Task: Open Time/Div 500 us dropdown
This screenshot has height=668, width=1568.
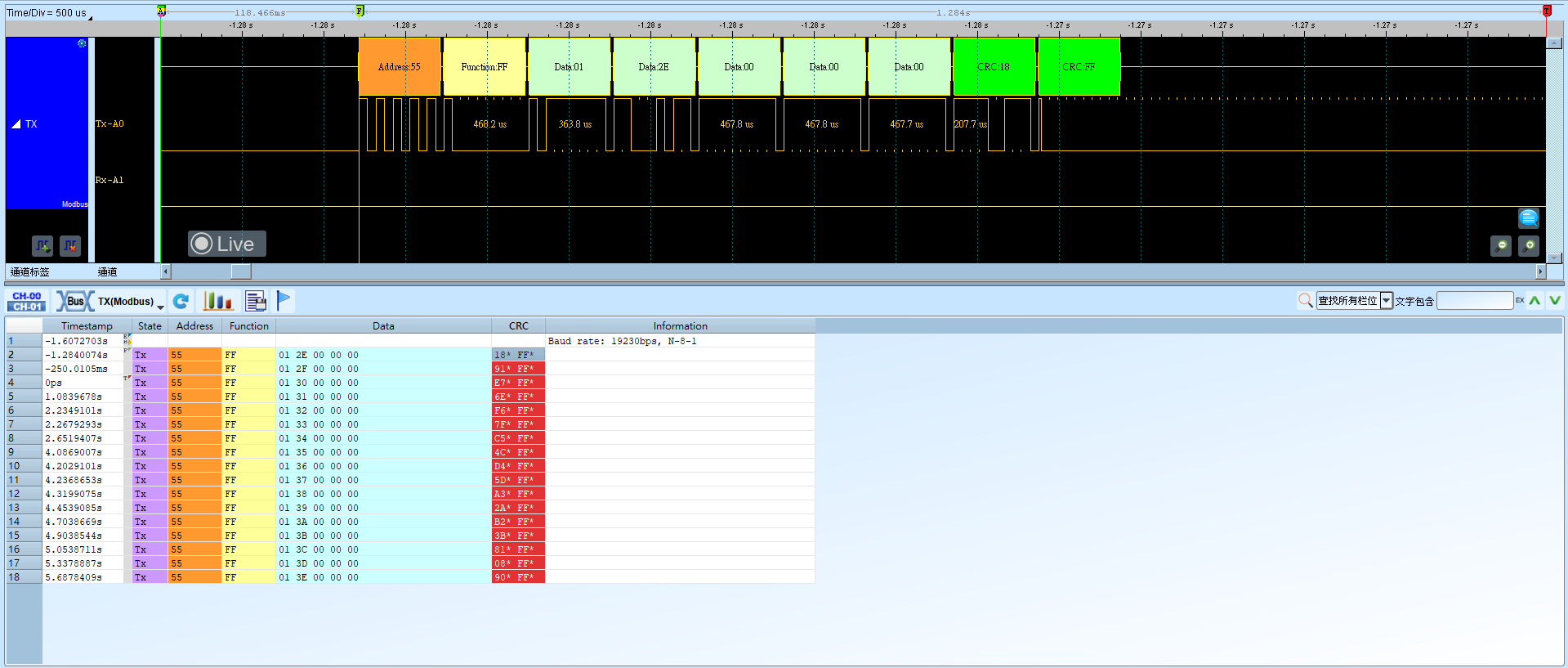Action: point(49,13)
